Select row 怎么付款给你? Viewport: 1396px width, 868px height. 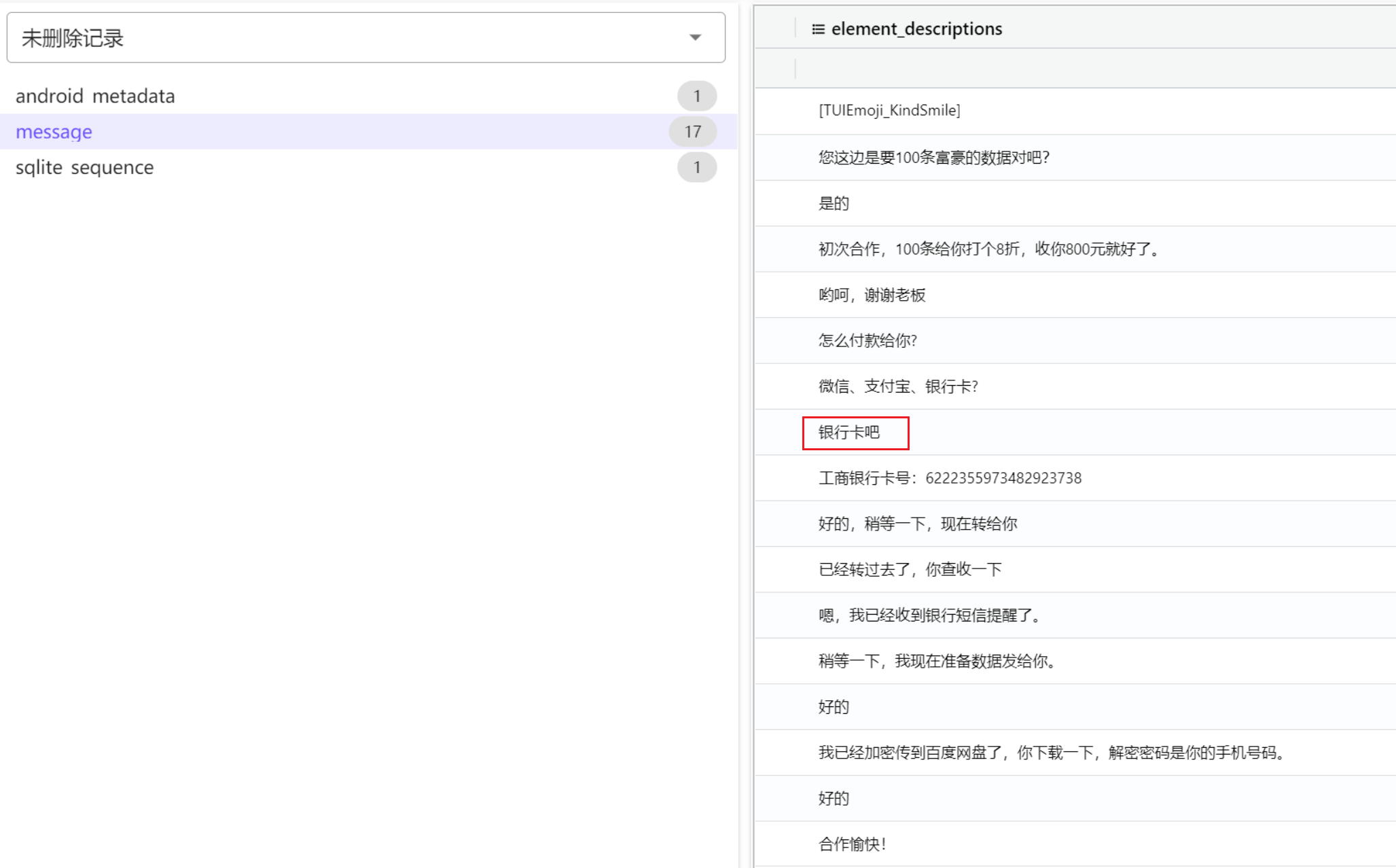(1075, 340)
